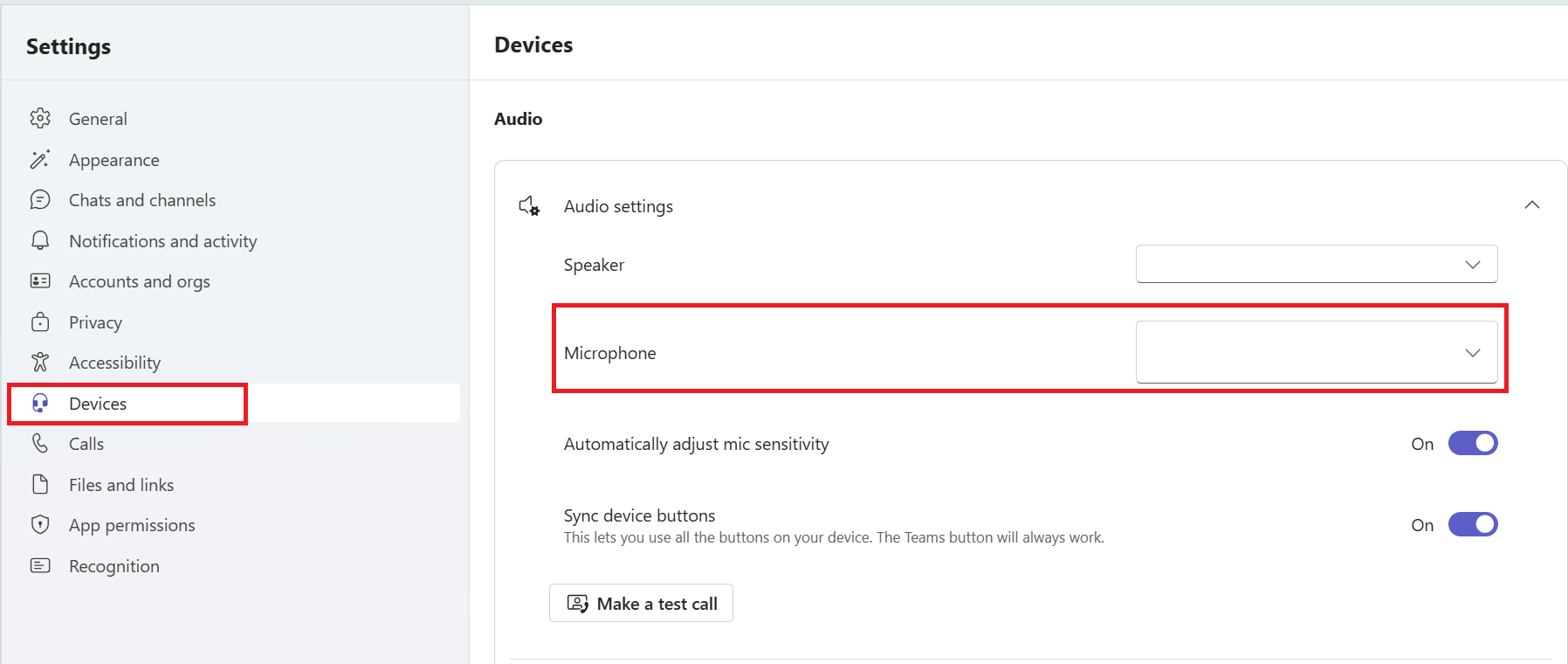1568x664 pixels.
Task: Turn off automatic mic sensitivity toggle
Action: point(1473,443)
